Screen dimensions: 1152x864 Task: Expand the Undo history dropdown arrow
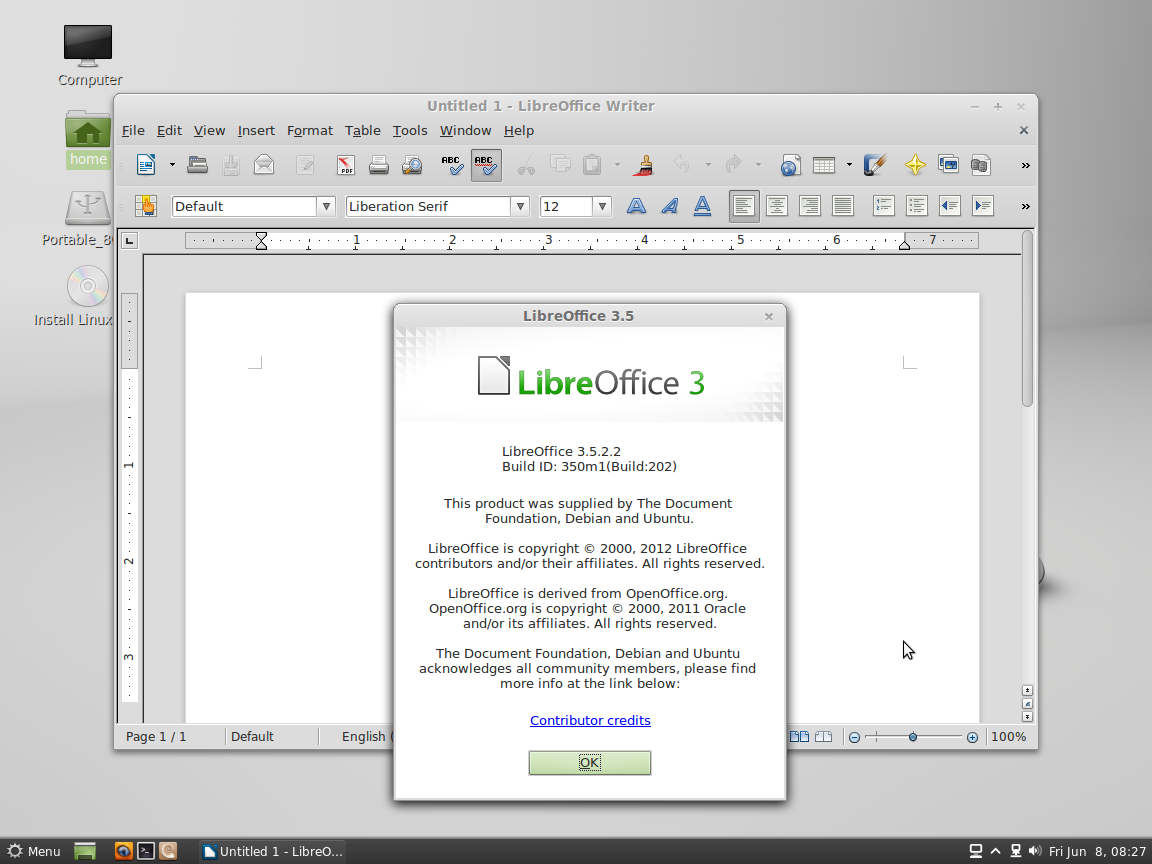[x=708, y=165]
